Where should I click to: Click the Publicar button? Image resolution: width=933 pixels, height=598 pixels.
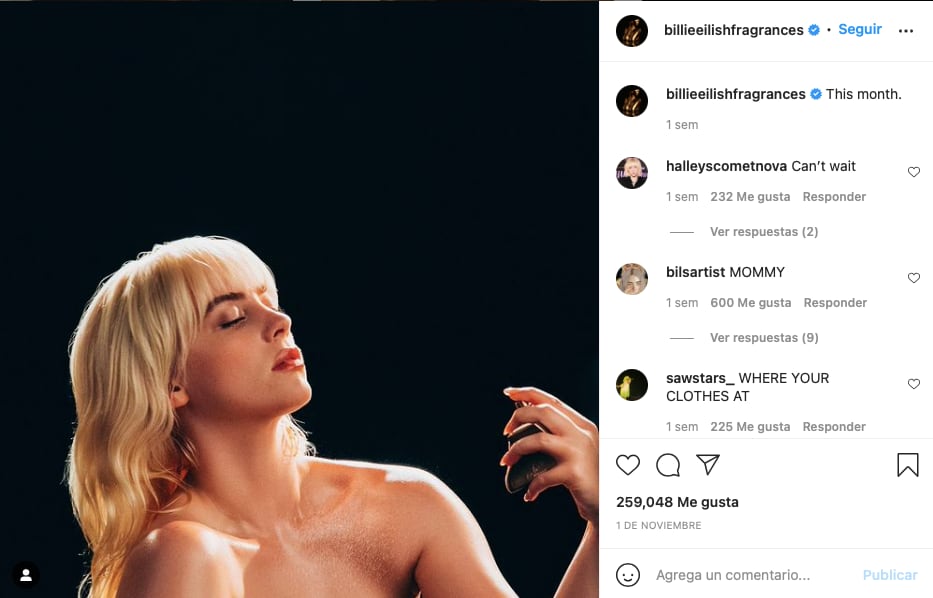[889, 575]
